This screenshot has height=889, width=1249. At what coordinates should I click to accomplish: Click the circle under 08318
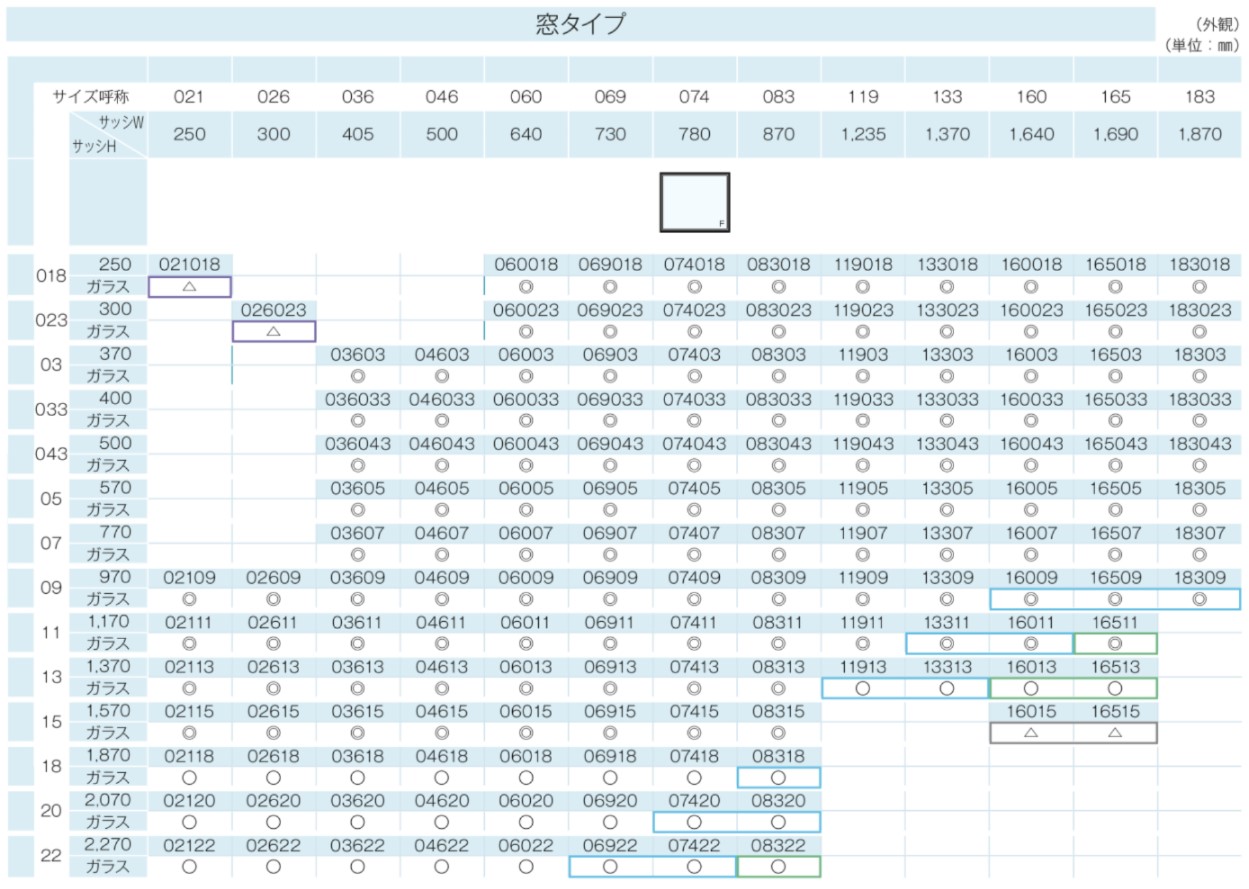[778, 777]
